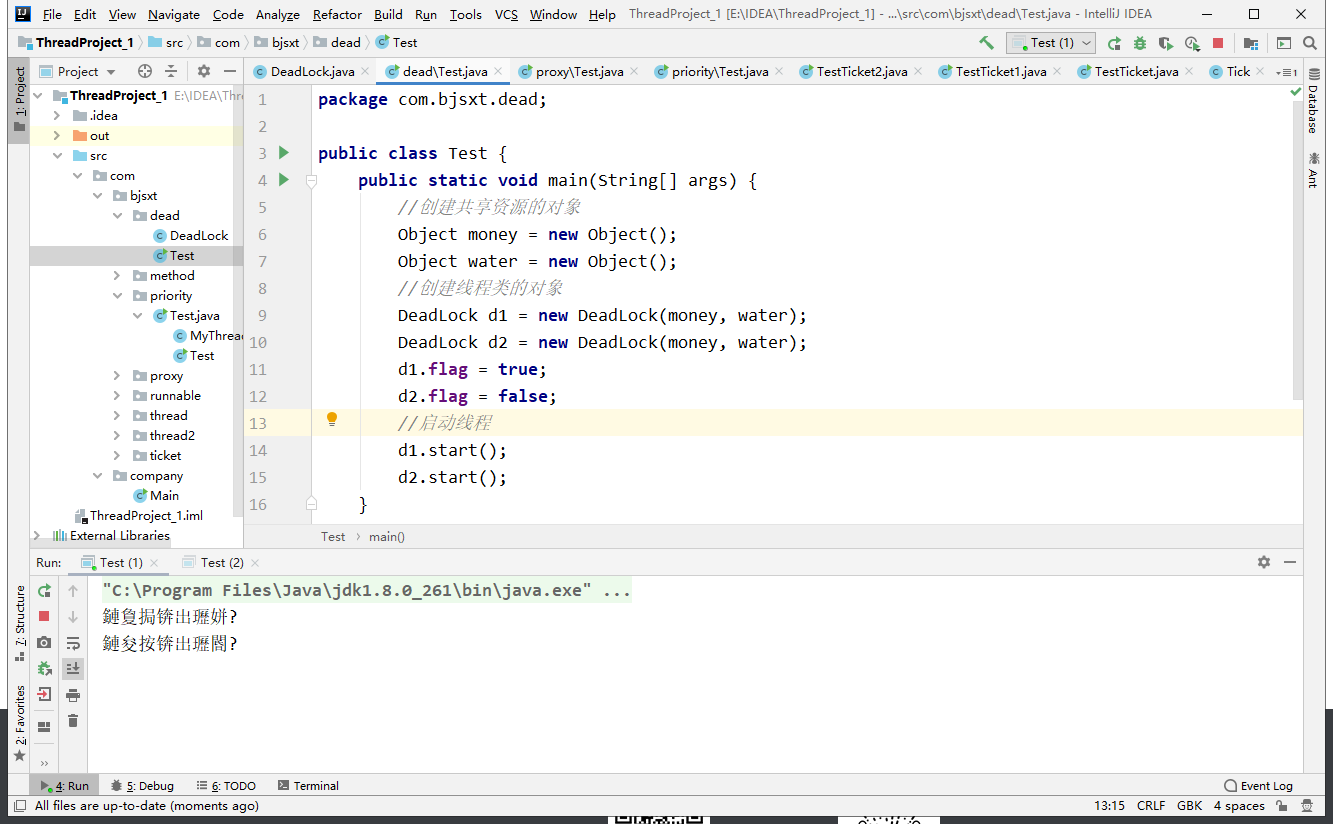Image resolution: width=1333 pixels, height=824 pixels.
Task: Expand the ticket package
Action: tap(117, 456)
